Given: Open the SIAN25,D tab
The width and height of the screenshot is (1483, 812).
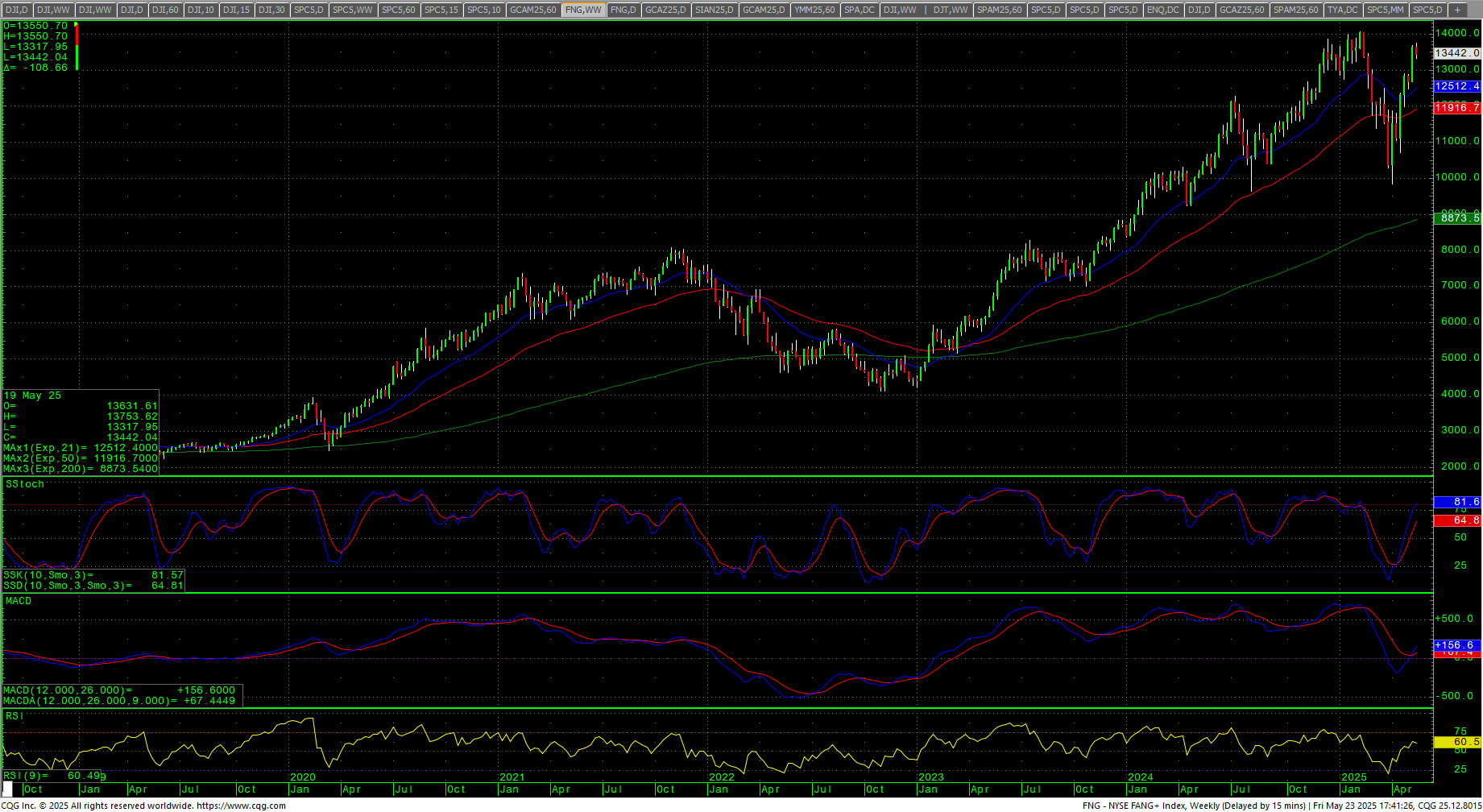Looking at the screenshot, I should point(714,10).
